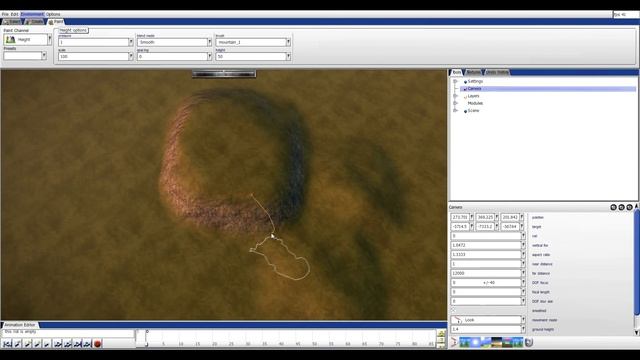Switch to the Paint tab

point(56,22)
